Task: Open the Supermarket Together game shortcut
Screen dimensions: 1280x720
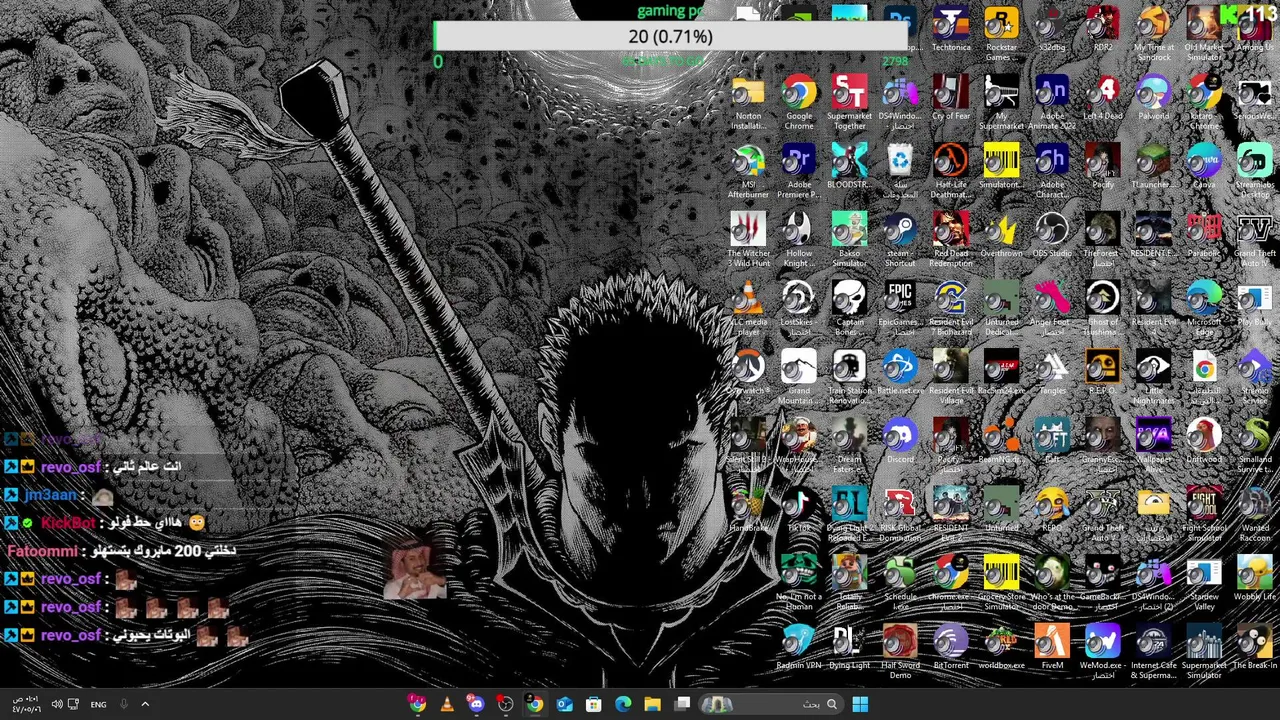Action: tap(849, 103)
